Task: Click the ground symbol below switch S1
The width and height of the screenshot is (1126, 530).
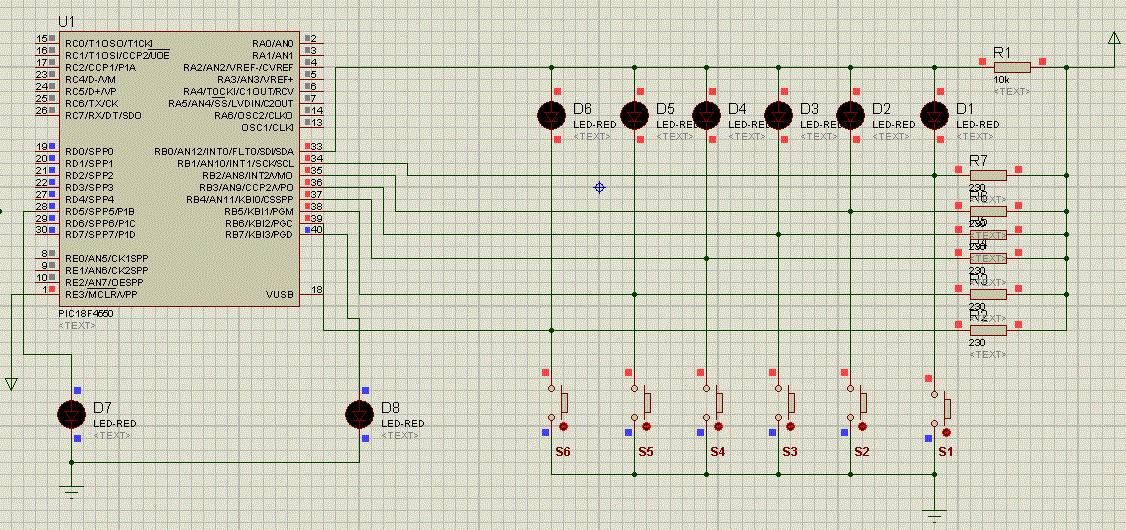Action: (x=934, y=516)
